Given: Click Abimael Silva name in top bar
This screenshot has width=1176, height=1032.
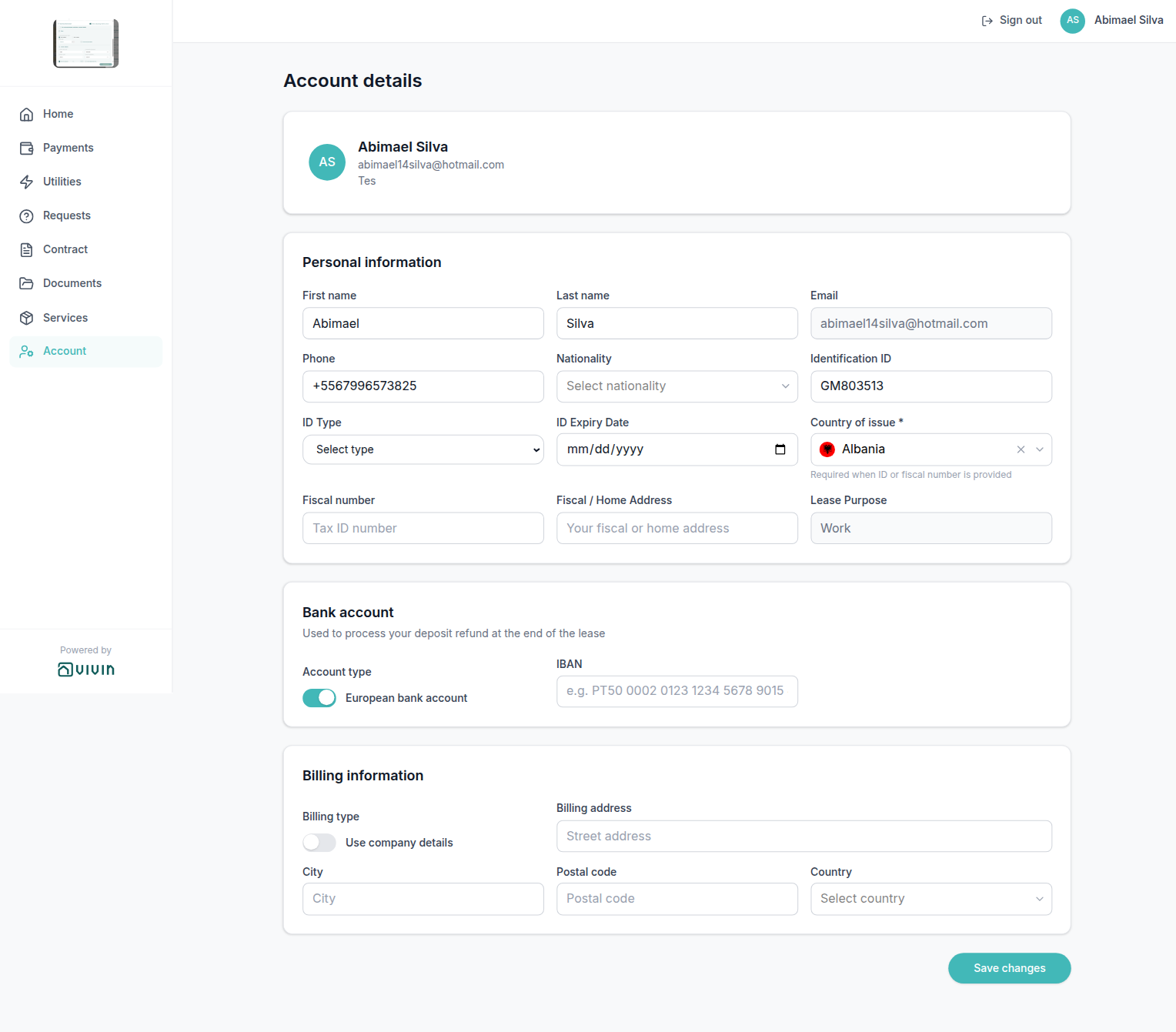Looking at the screenshot, I should 1129,21.
